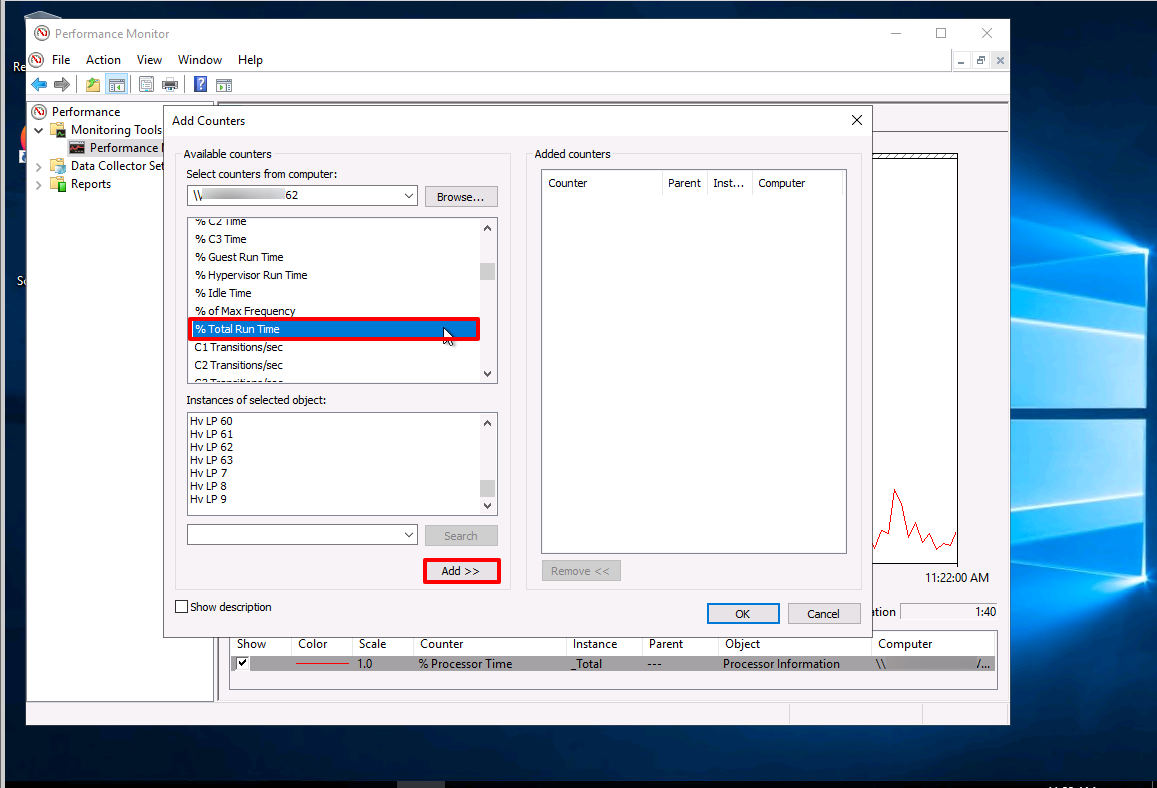The height and width of the screenshot is (788, 1157).
Task: Select instance Hv LP 7
Action: (208, 473)
